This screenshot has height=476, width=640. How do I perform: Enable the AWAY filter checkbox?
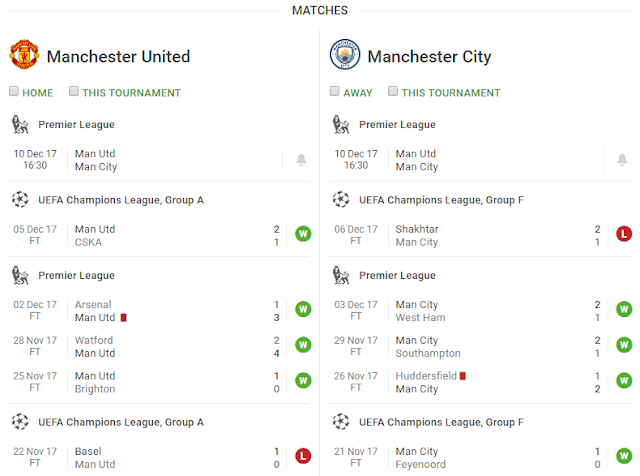pyautogui.click(x=335, y=92)
